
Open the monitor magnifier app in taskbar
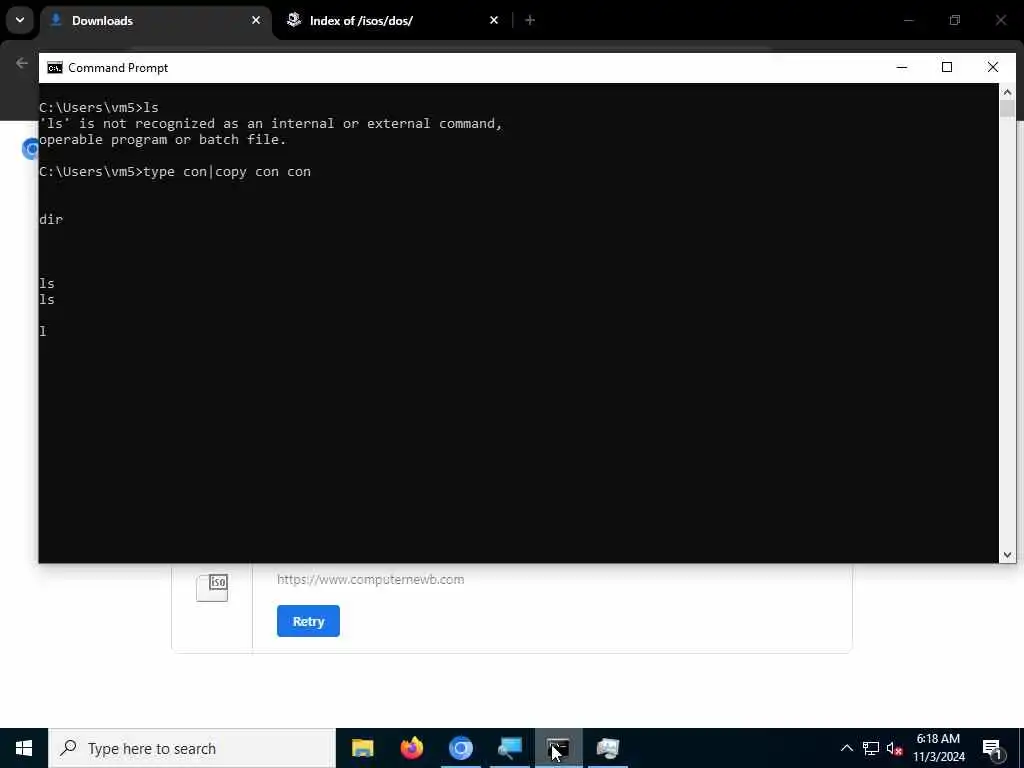(509, 748)
